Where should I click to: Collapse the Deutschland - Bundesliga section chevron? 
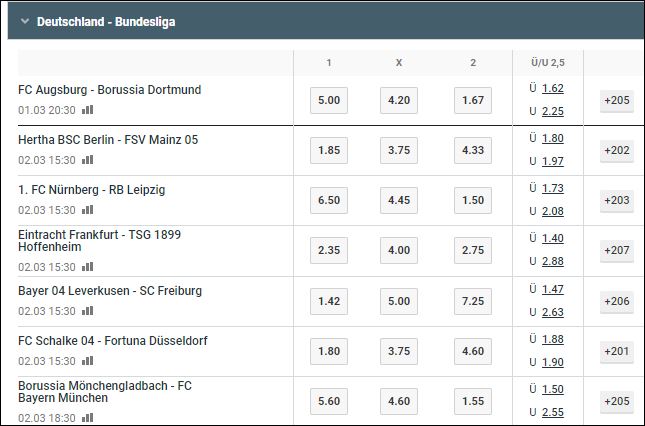25,21
